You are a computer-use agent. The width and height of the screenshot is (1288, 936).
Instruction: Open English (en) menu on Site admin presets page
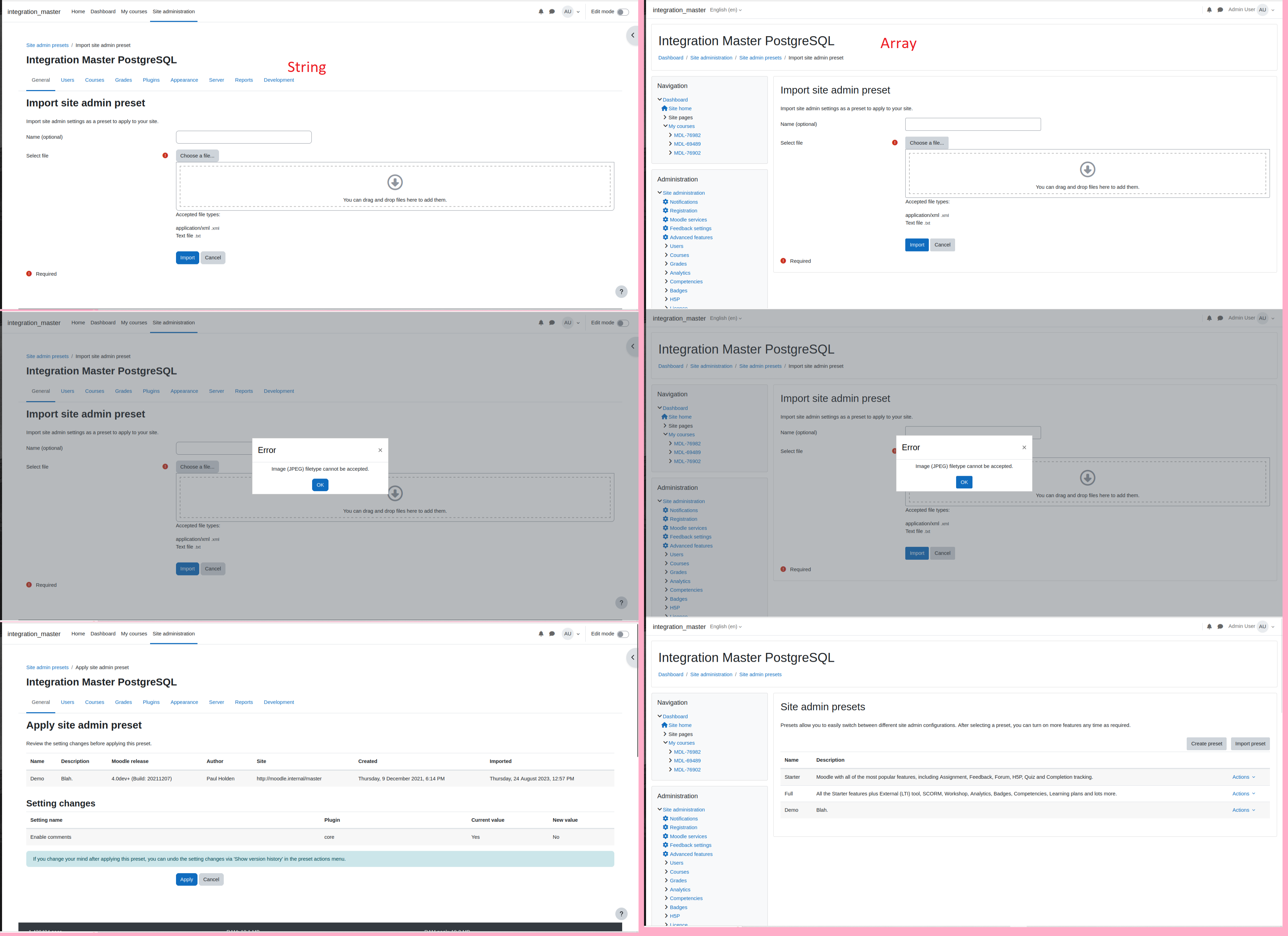[725, 627]
